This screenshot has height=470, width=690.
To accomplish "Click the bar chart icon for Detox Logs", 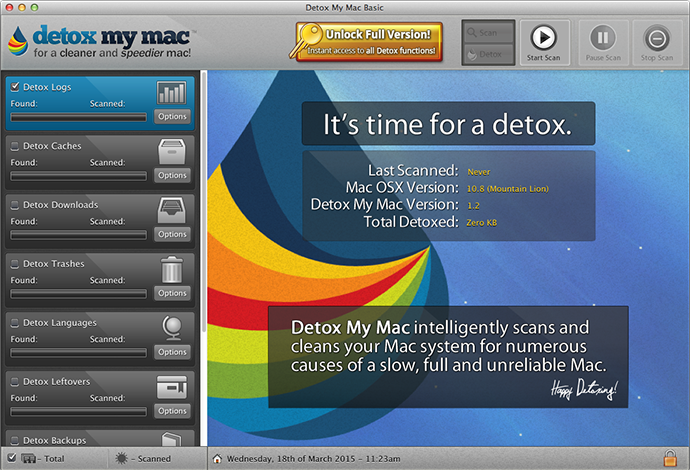I will point(172,92).
